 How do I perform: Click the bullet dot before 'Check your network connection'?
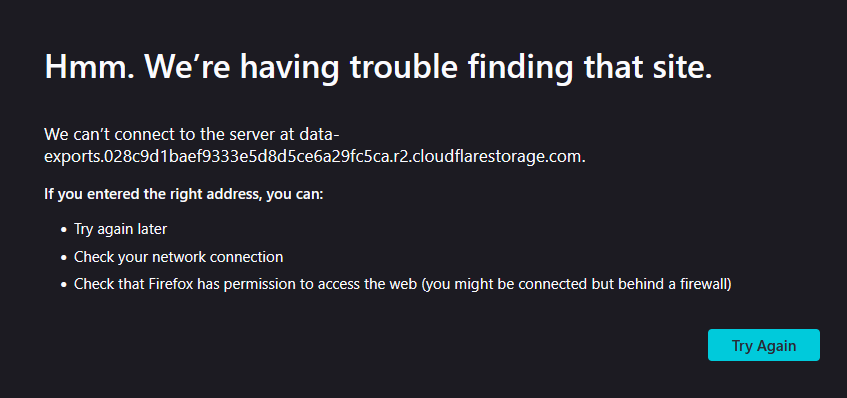(64, 258)
